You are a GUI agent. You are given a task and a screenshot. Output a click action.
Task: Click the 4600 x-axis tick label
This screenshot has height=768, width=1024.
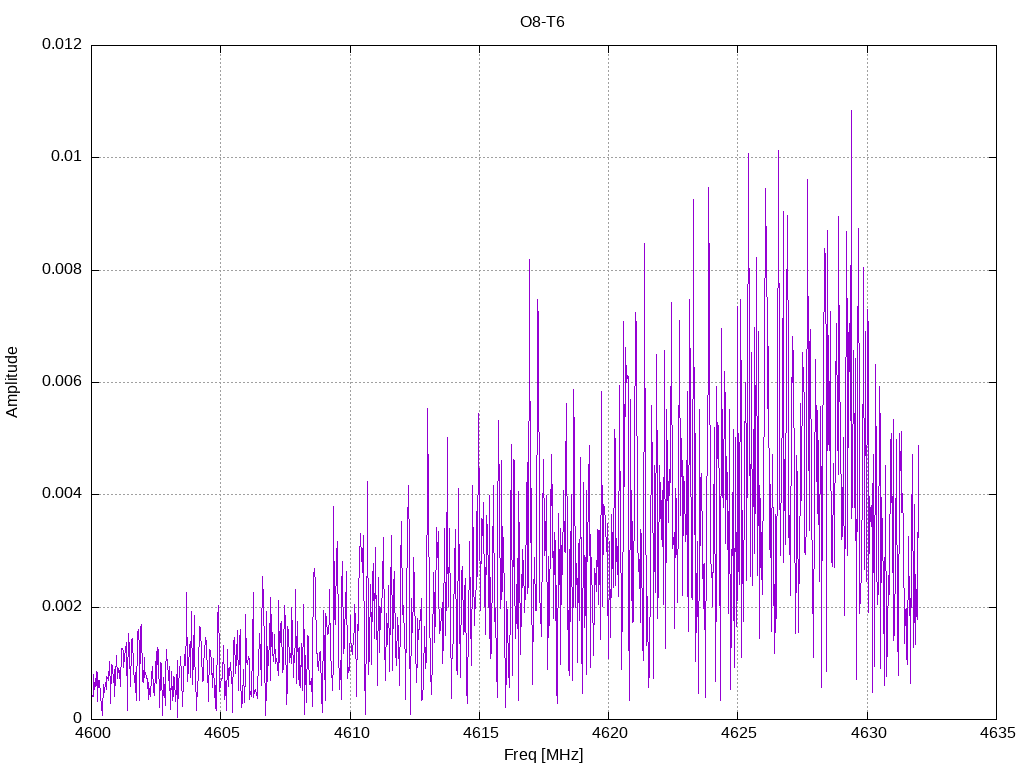[92, 733]
